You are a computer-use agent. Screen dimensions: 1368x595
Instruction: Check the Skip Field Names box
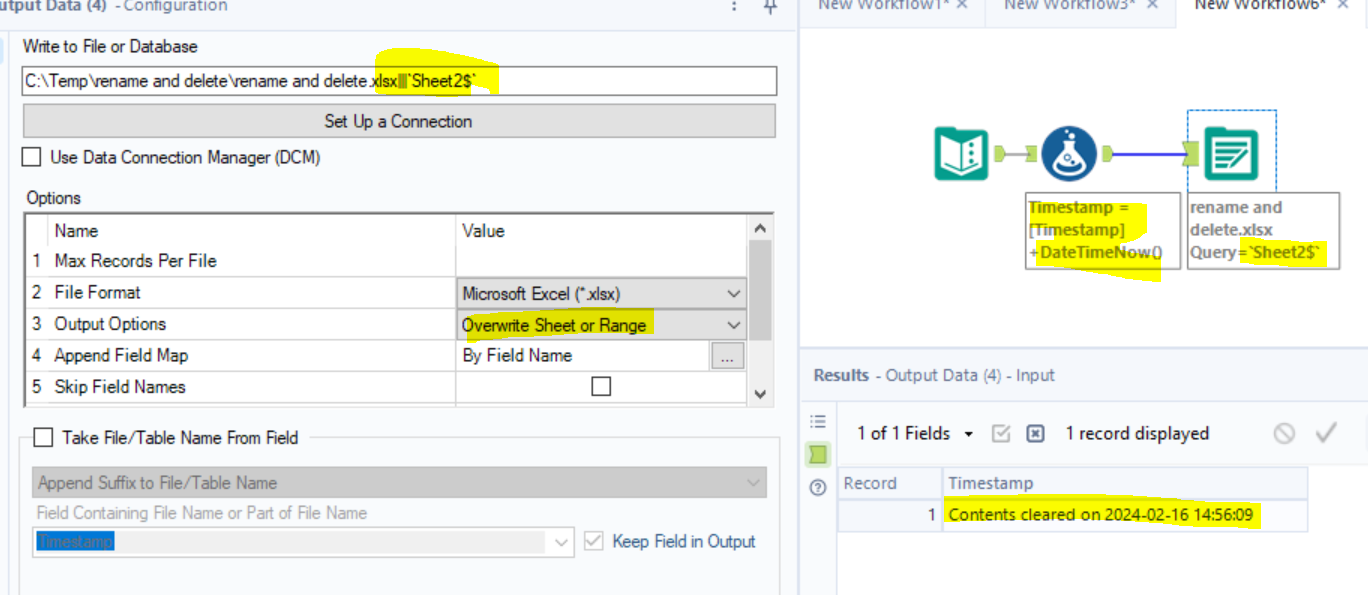tap(599, 387)
